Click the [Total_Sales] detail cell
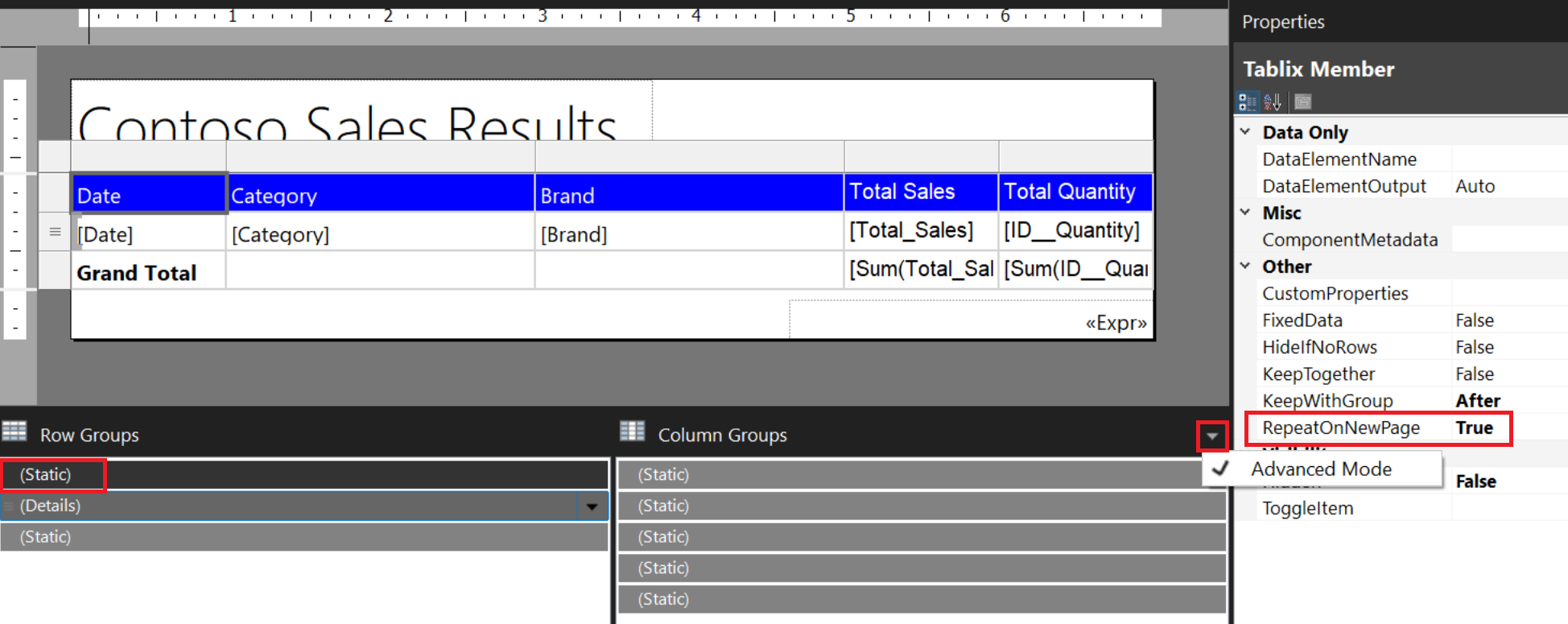 (x=922, y=232)
